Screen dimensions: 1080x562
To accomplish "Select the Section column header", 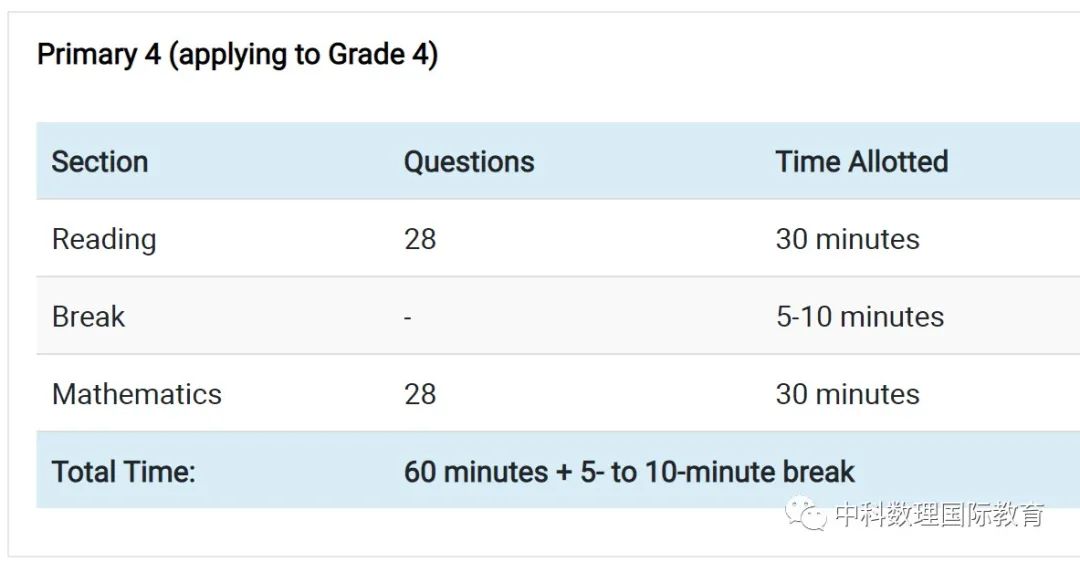I will click(x=100, y=162).
